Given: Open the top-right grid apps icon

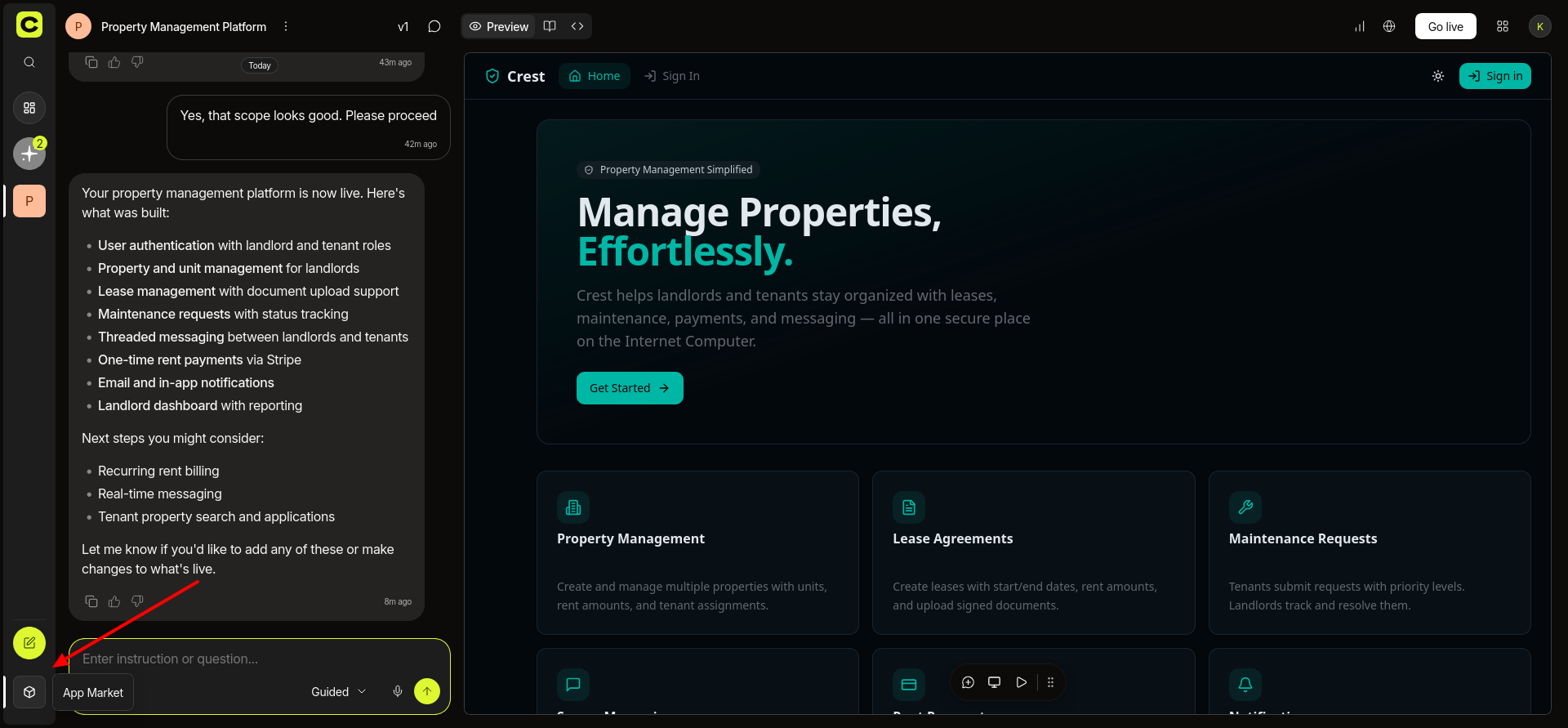Looking at the screenshot, I should point(1503,26).
